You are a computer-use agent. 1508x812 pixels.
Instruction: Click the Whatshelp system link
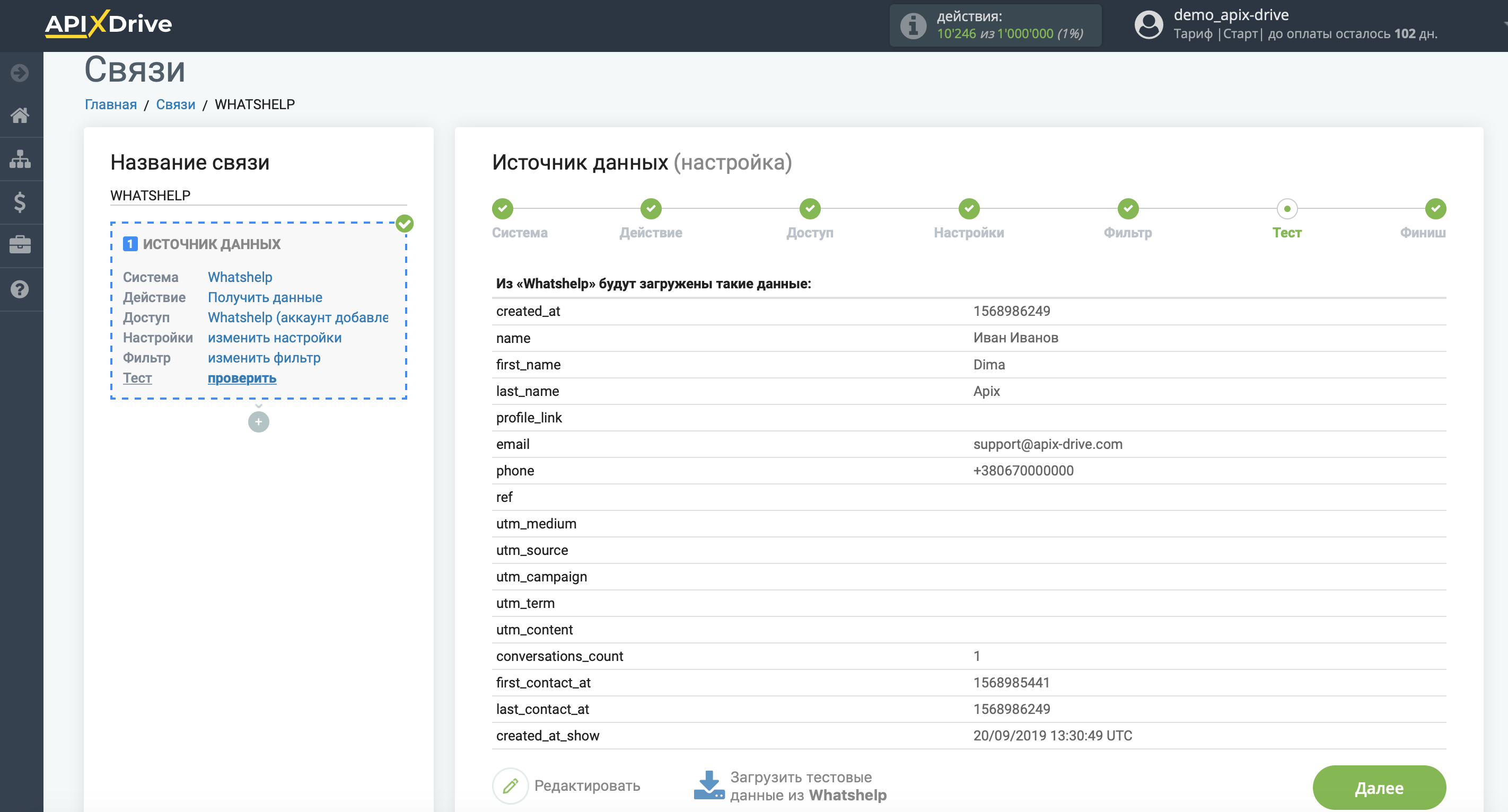[240, 277]
